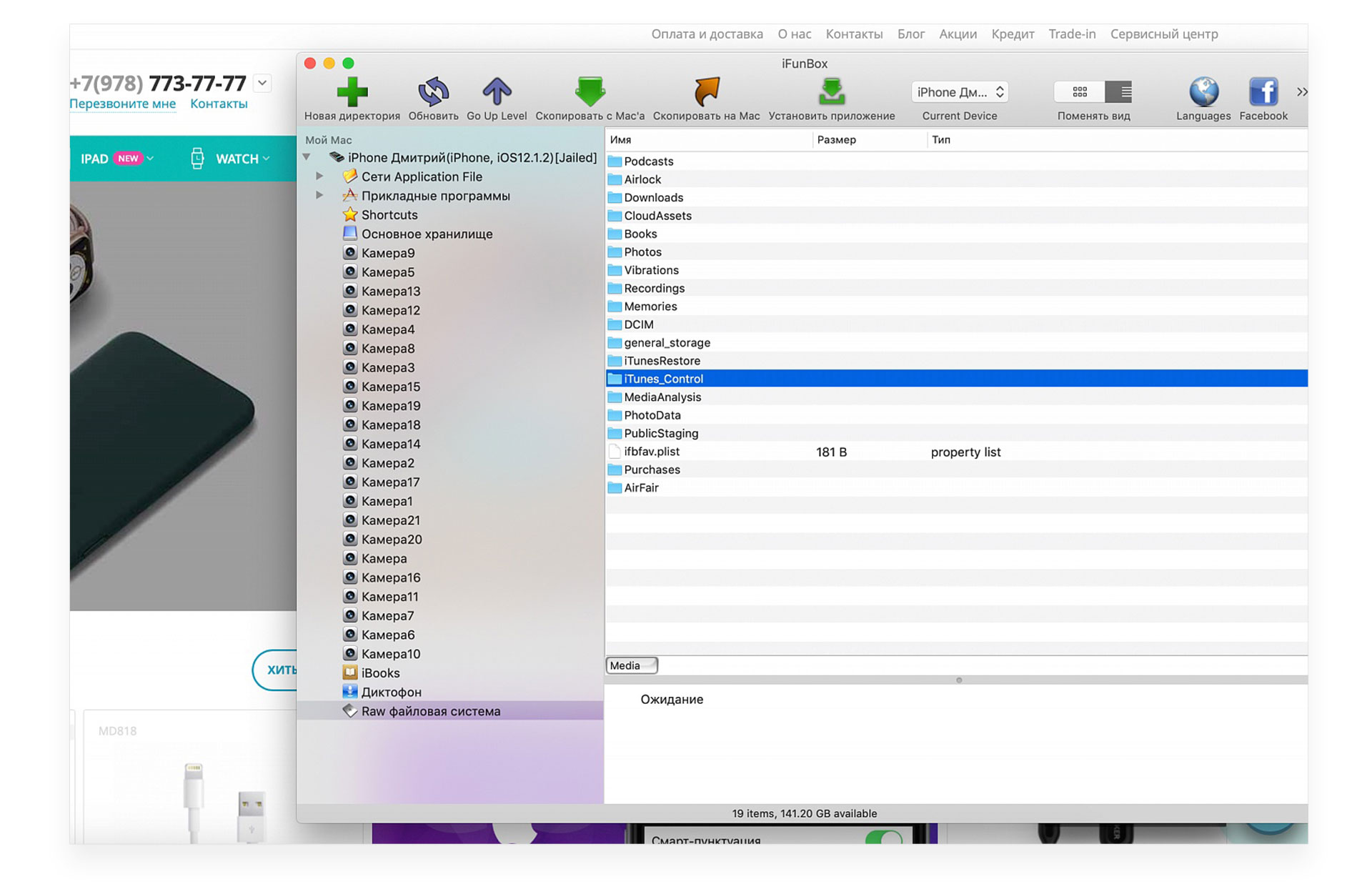
Task: Select Камера10 in the sidebar
Action: coord(390,654)
